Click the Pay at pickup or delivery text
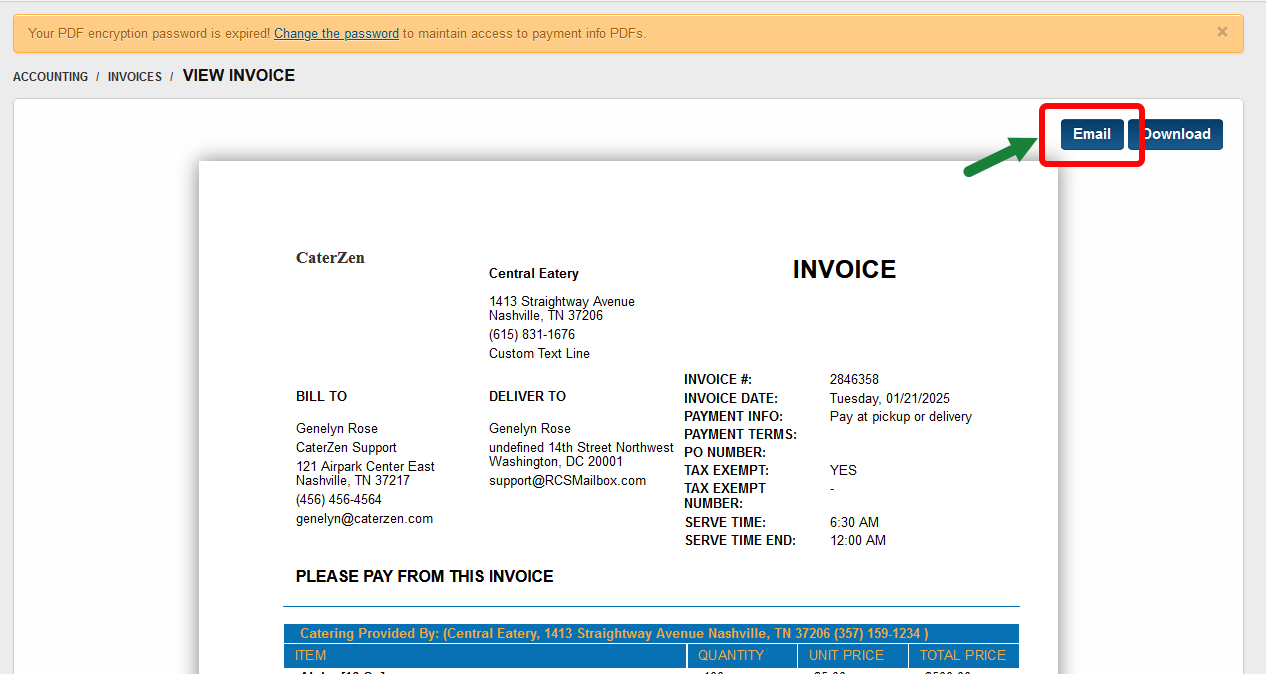1266x674 pixels. [901, 416]
